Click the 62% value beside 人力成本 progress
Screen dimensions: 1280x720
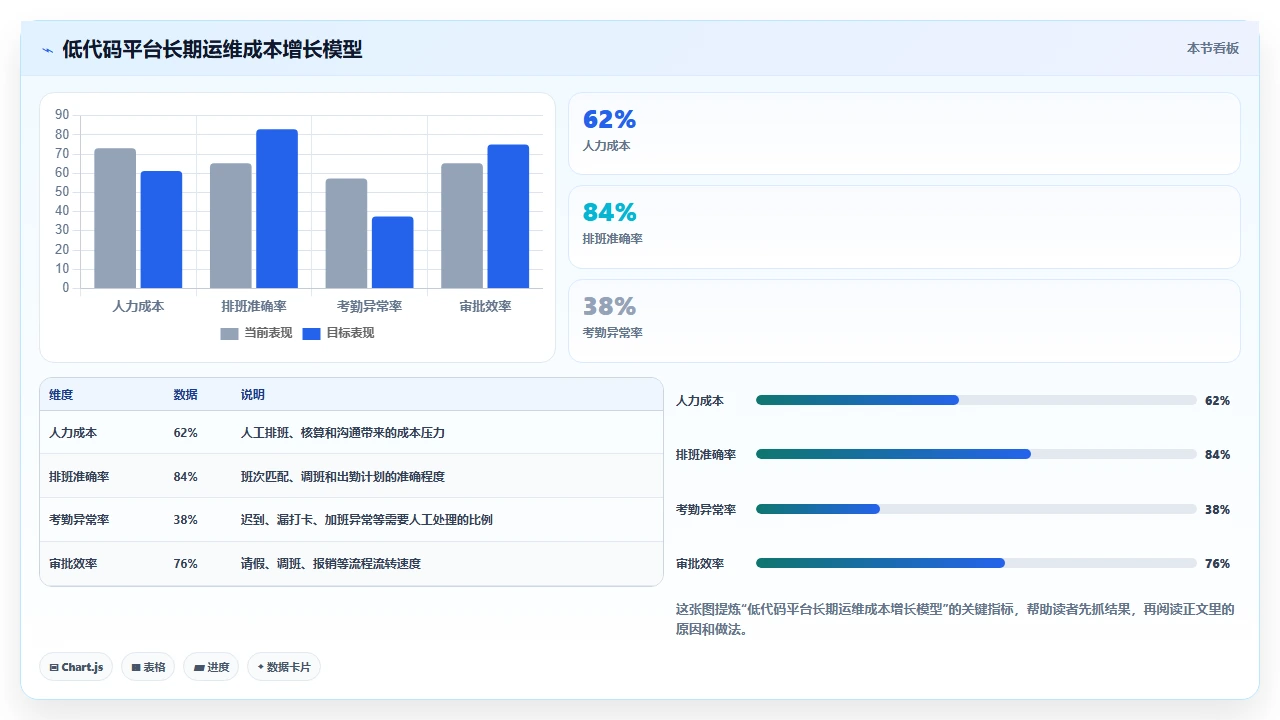(x=1217, y=400)
